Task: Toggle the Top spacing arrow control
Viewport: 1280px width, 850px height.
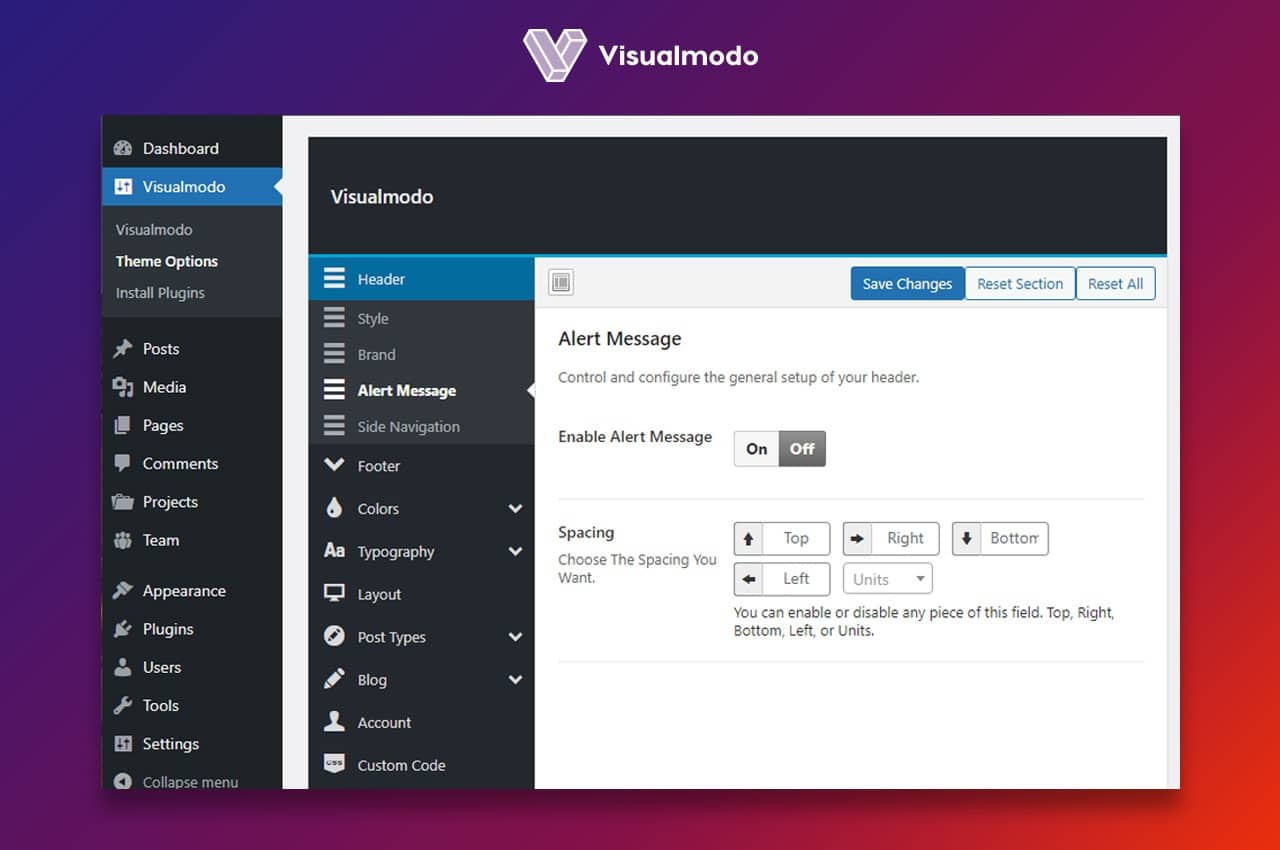Action: pos(749,538)
